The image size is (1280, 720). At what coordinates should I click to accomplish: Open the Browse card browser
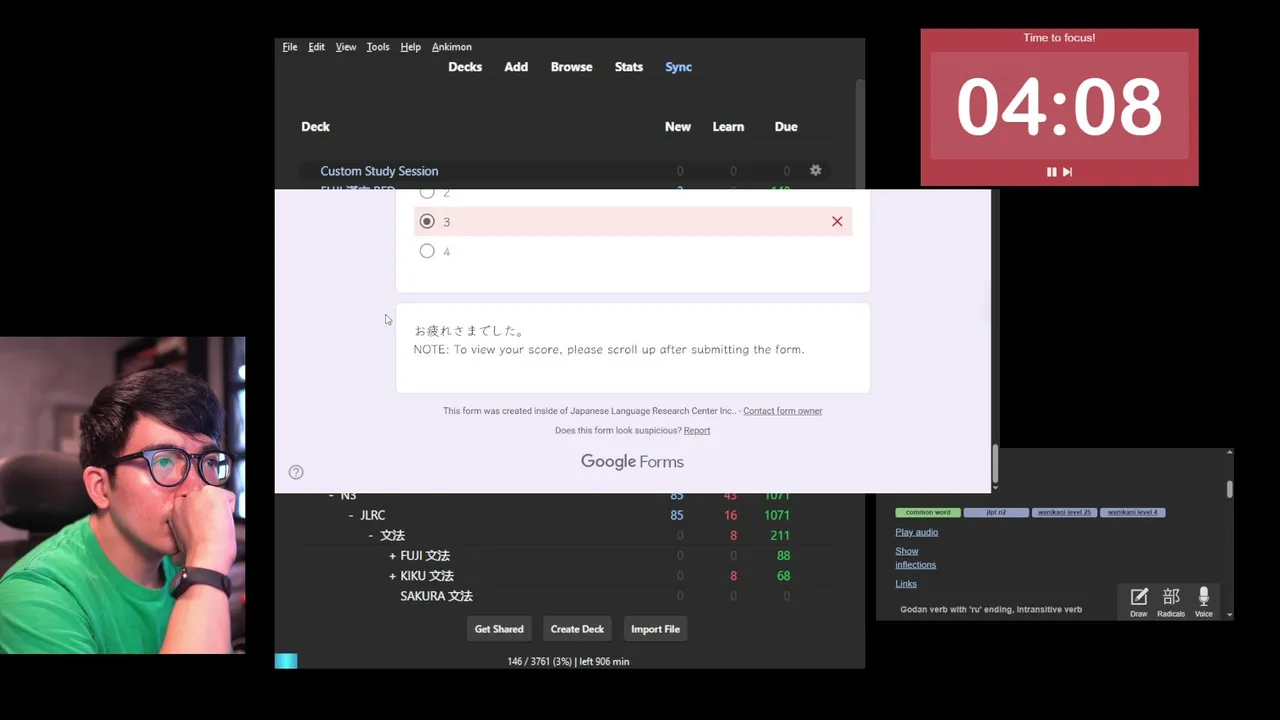572,67
